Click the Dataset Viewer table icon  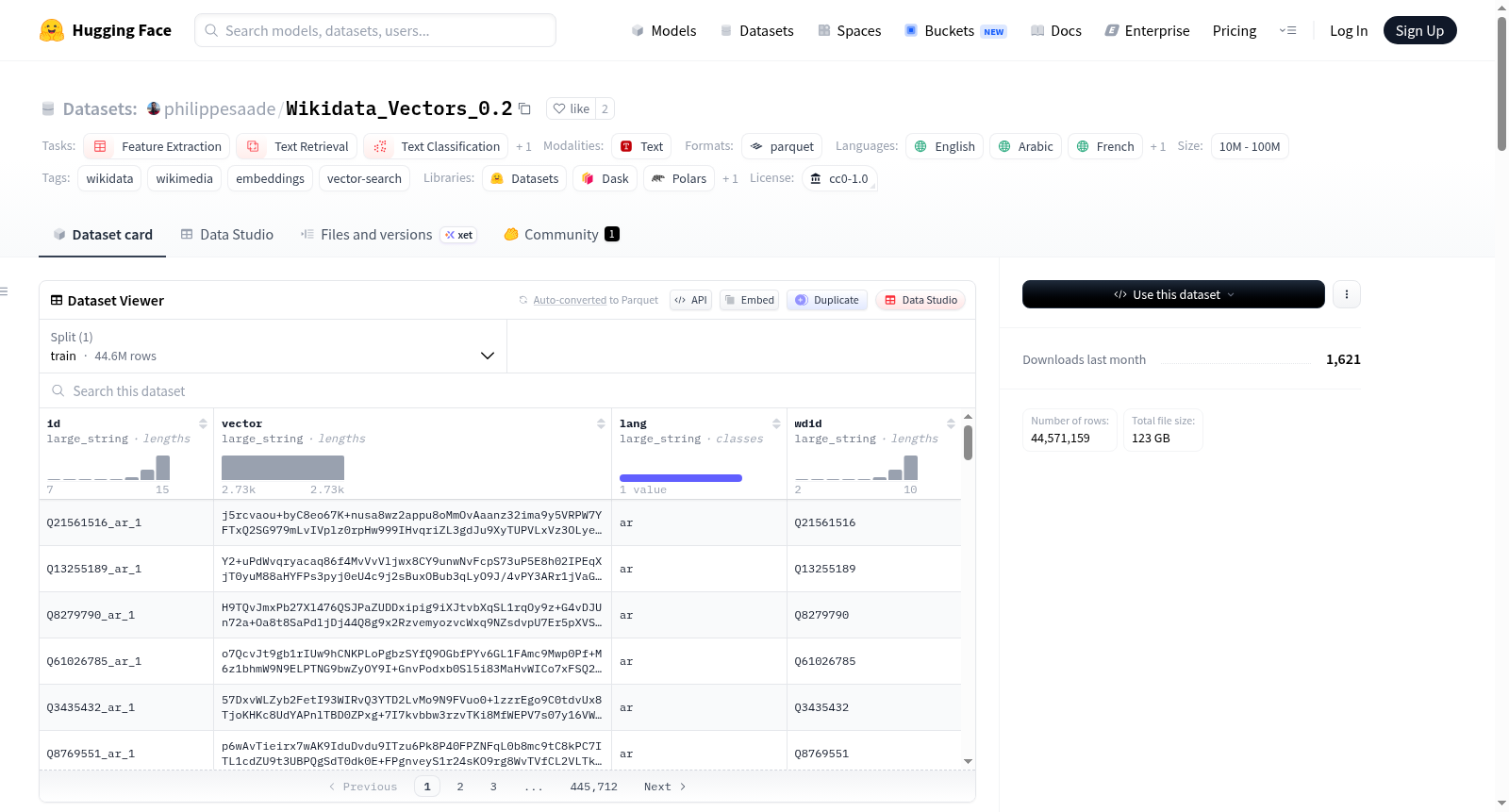point(57,300)
